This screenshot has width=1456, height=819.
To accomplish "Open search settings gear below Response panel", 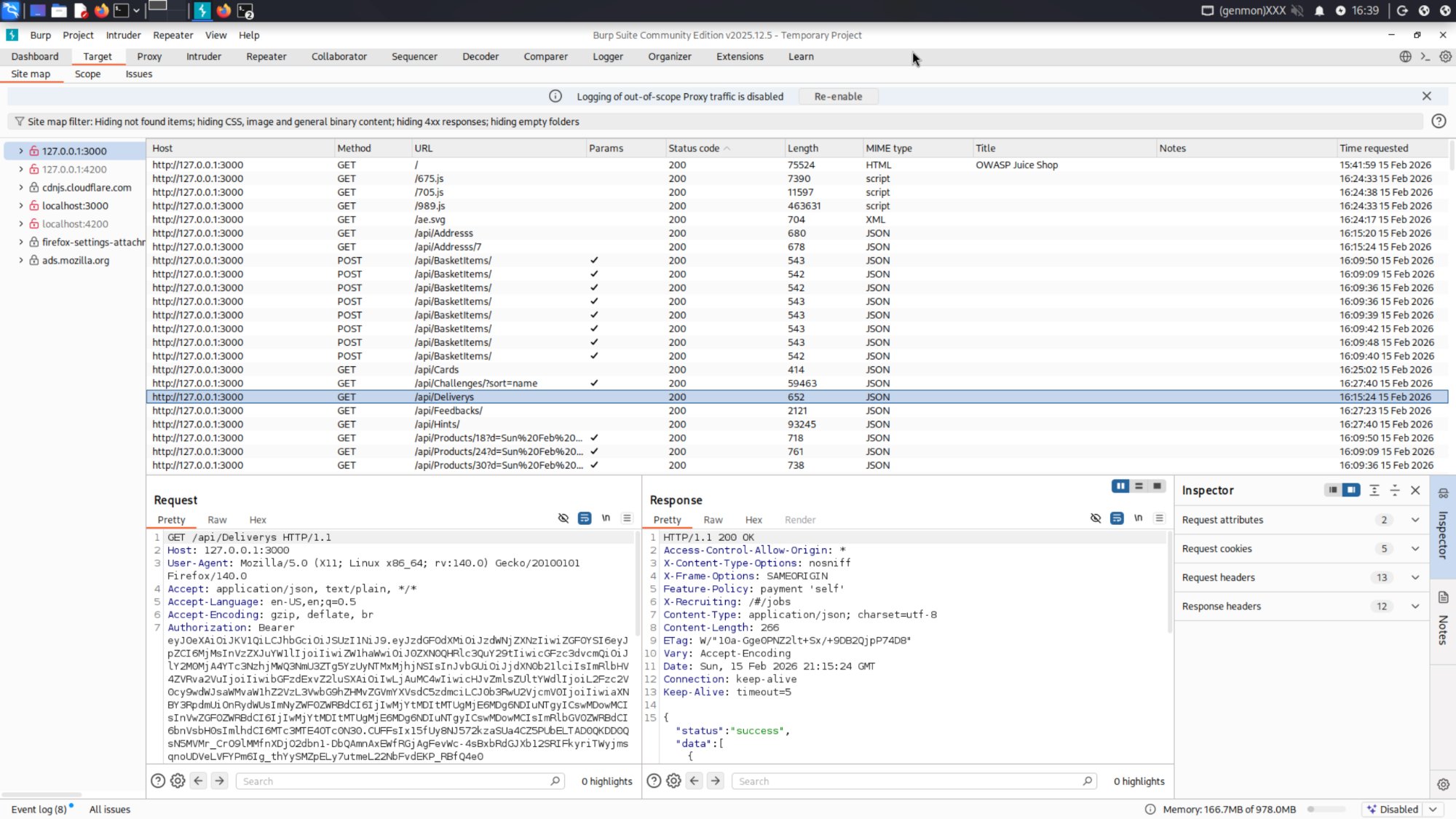I will (674, 781).
